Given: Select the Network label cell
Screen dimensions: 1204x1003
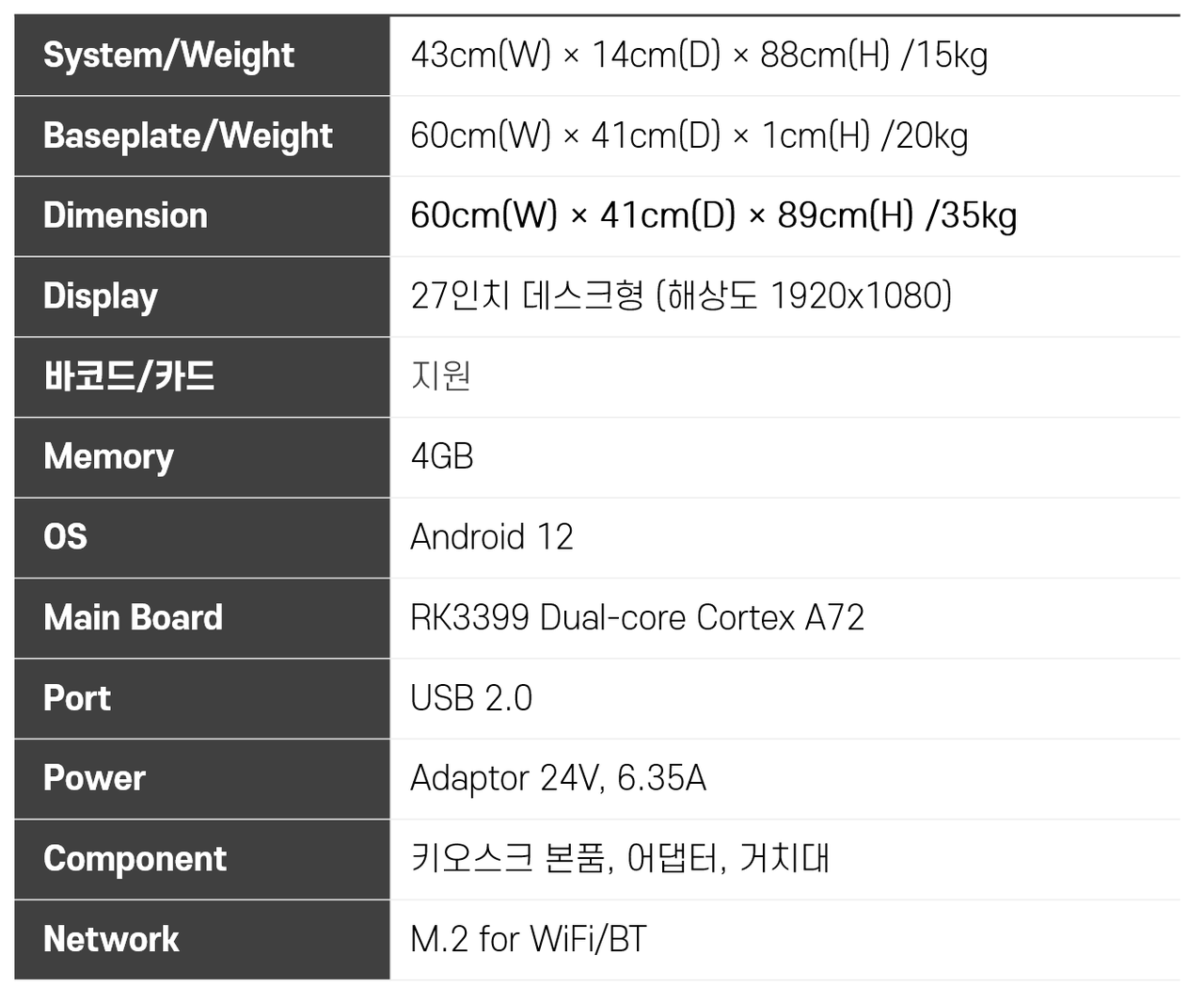Looking at the screenshot, I should 112,939.
